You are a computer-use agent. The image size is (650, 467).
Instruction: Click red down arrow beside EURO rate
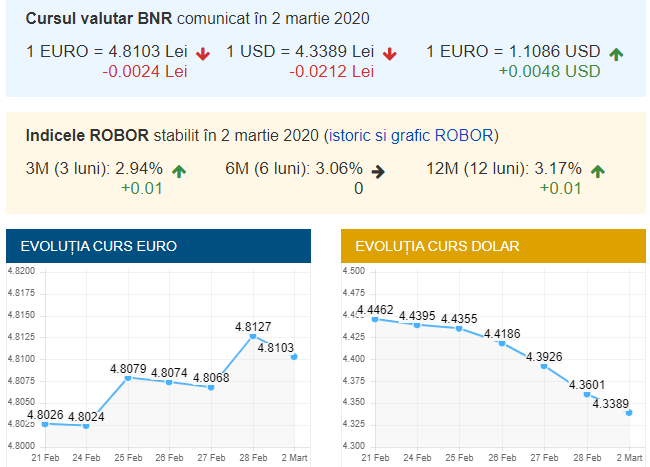204,53
